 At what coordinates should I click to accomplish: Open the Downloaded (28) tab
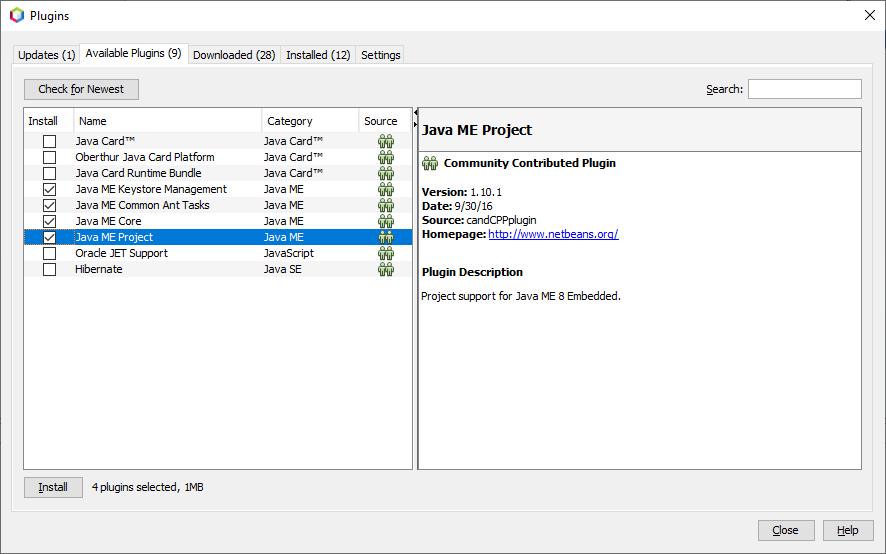point(234,55)
